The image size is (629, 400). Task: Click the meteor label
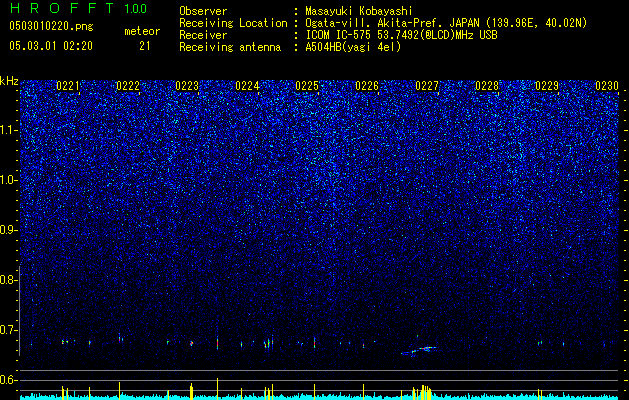click(142, 31)
